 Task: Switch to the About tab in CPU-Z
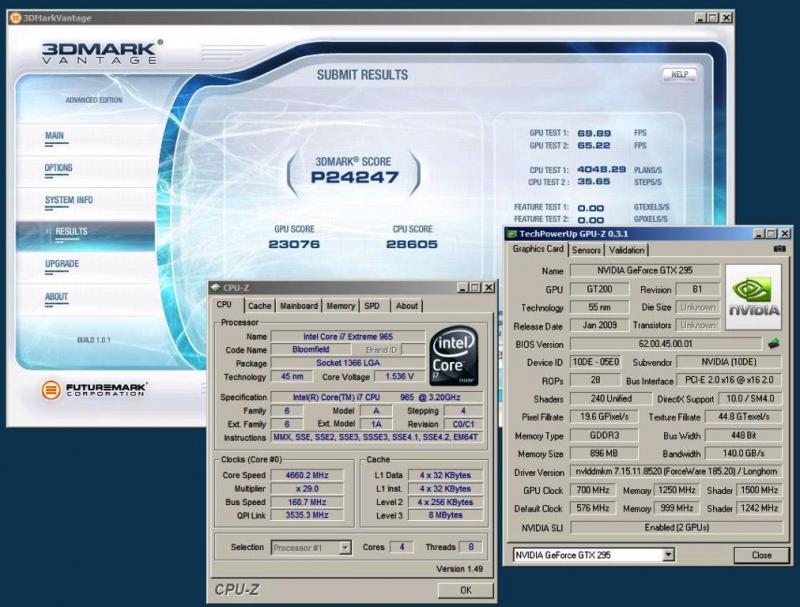click(x=407, y=306)
